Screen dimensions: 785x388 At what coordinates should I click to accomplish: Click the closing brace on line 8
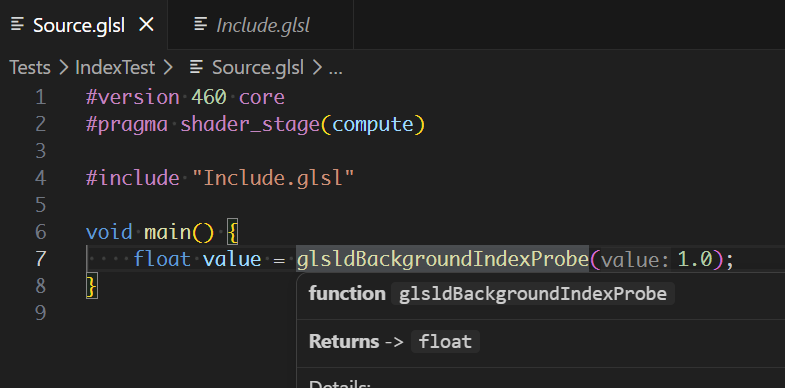[x=91, y=286]
